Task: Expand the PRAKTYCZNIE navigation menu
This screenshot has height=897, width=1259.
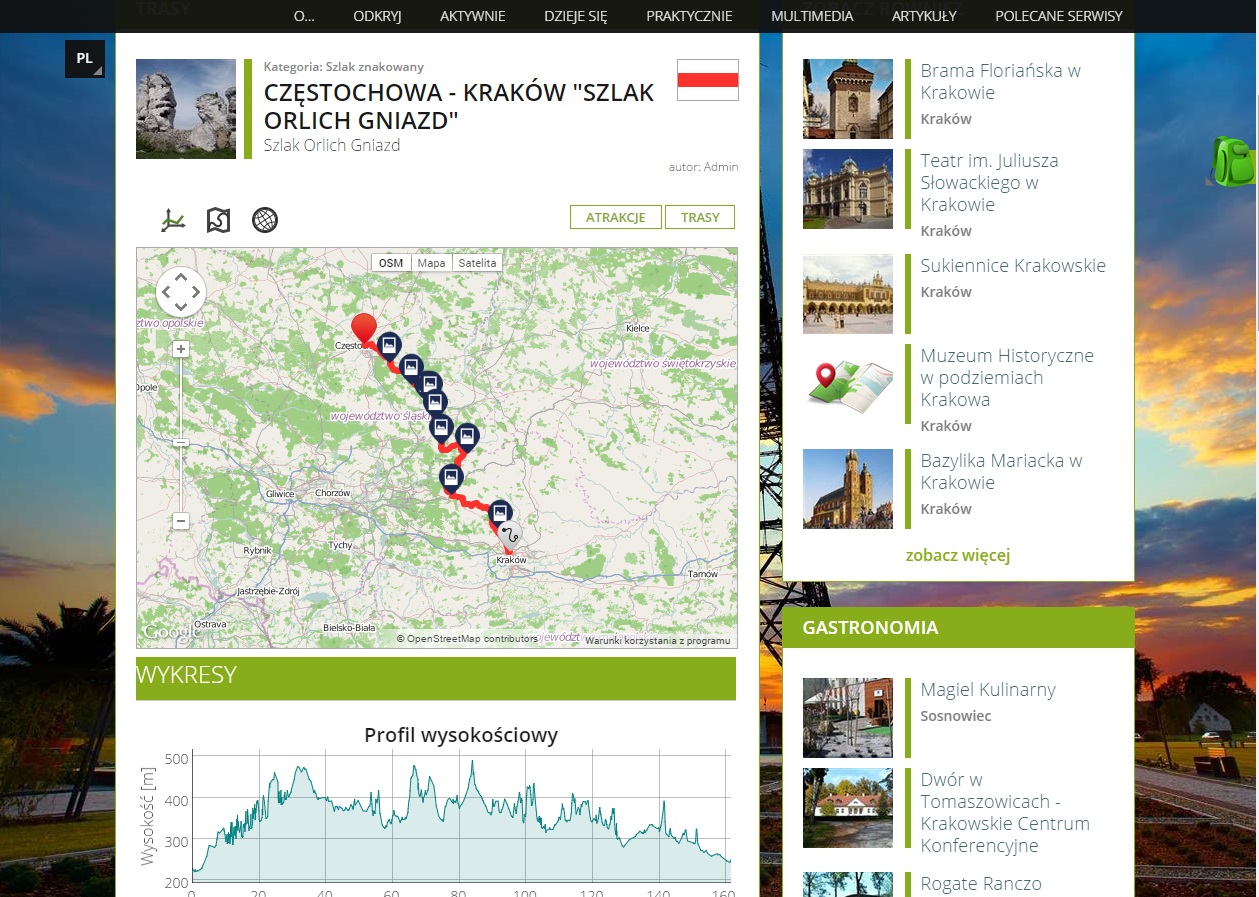Action: point(689,16)
